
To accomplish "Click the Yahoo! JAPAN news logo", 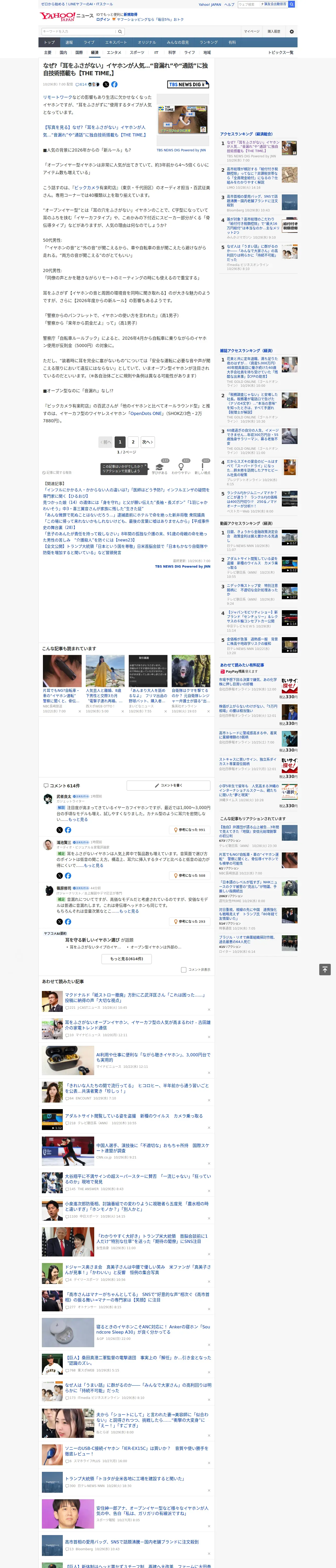I will [x=66, y=17].
